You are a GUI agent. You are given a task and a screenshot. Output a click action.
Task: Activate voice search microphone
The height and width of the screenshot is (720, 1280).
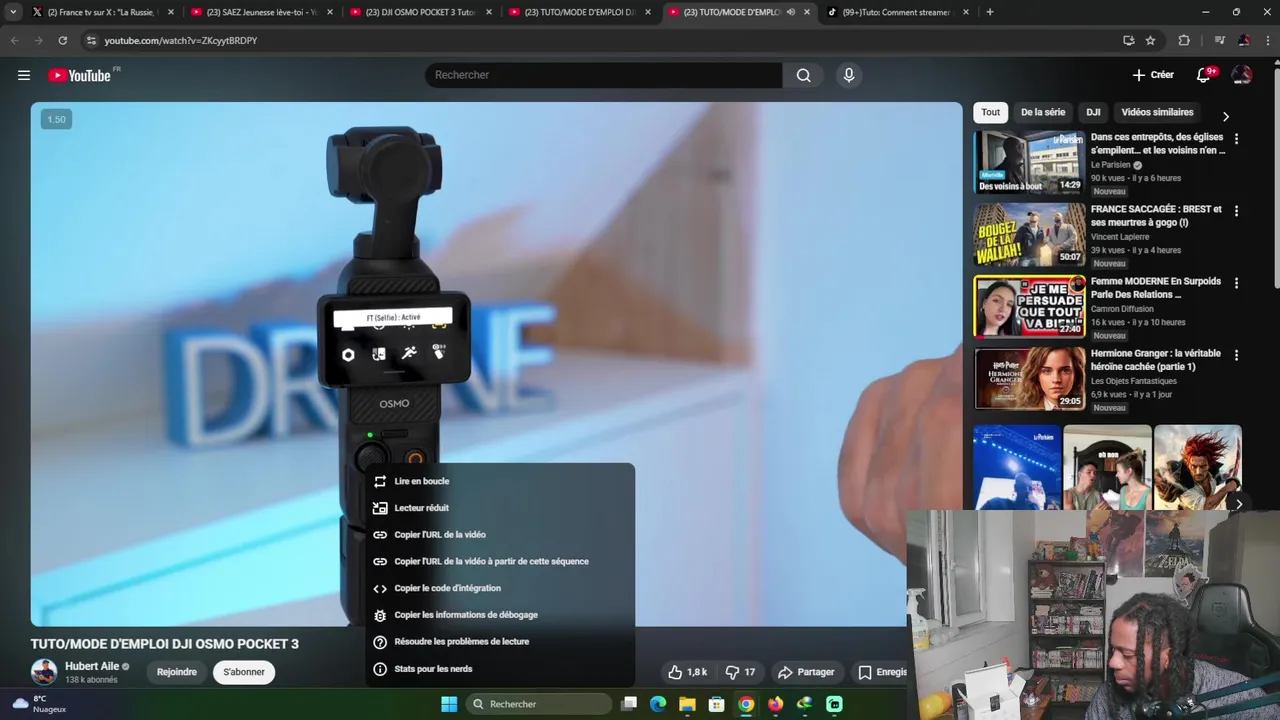point(849,75)
